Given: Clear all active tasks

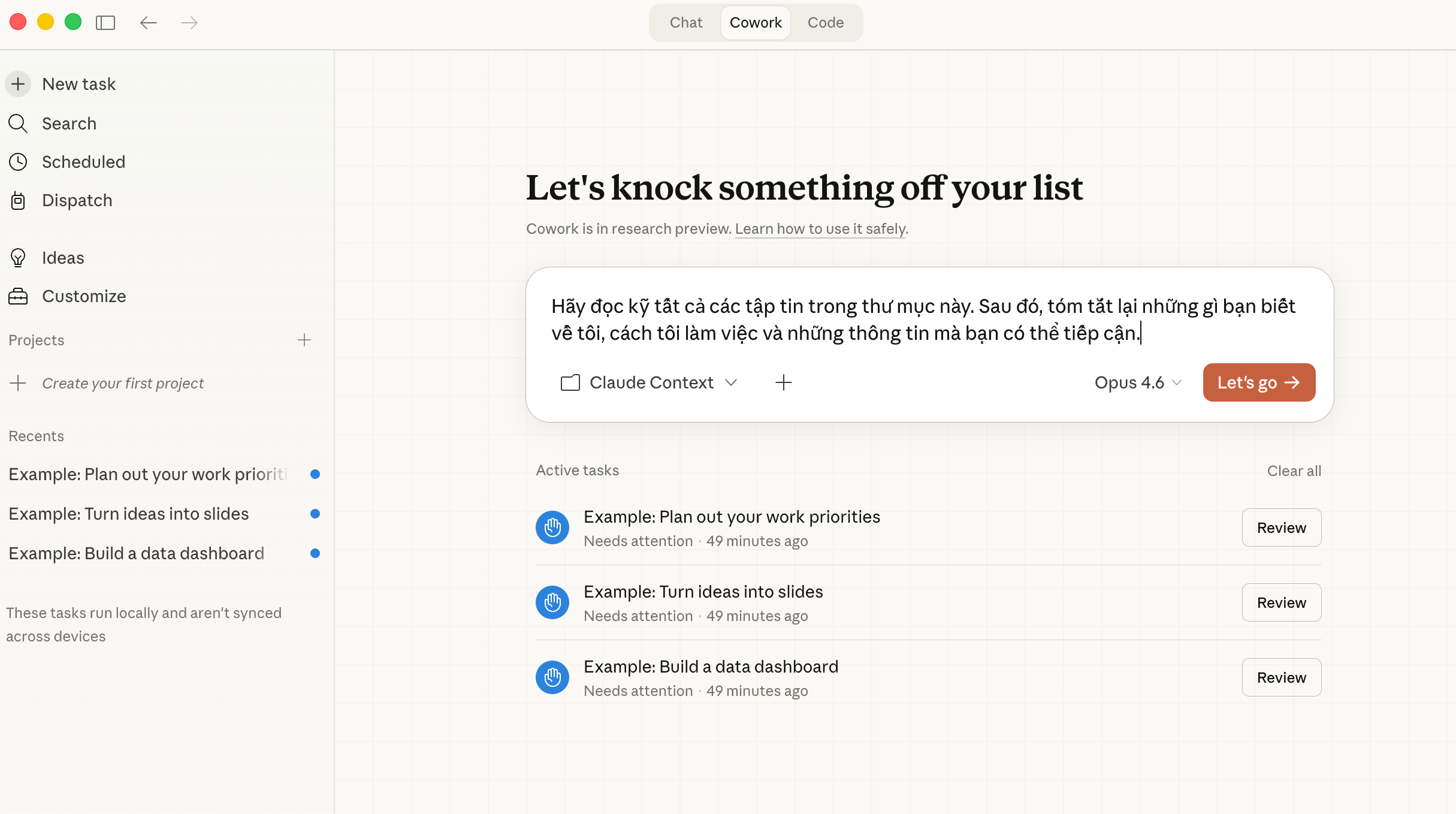Looking at the screenshot, I should (x=1294, y=471).
